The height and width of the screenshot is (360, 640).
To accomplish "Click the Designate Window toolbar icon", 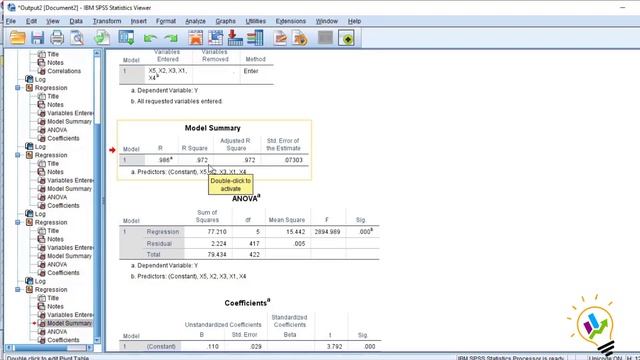I will click(346, 38).
